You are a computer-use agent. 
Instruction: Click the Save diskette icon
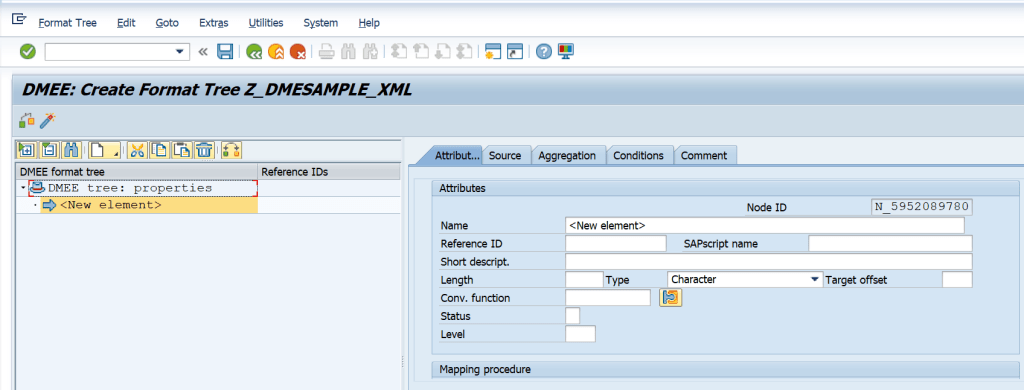[x=225, y=52]
